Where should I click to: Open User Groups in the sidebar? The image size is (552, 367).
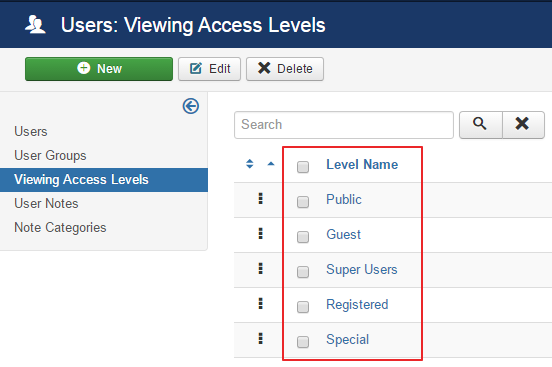pyautogui.click(x=50, y=155)
